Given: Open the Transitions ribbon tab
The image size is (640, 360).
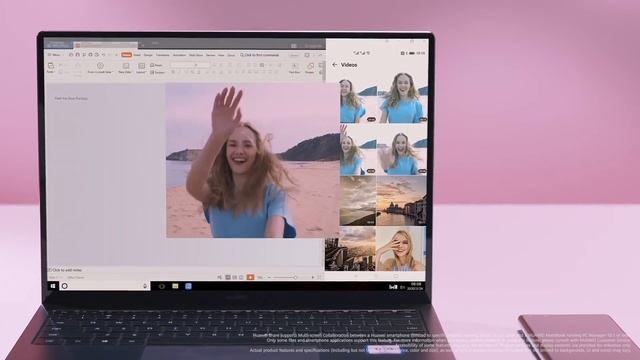Looking at the screenshot, I should (162, 55).
